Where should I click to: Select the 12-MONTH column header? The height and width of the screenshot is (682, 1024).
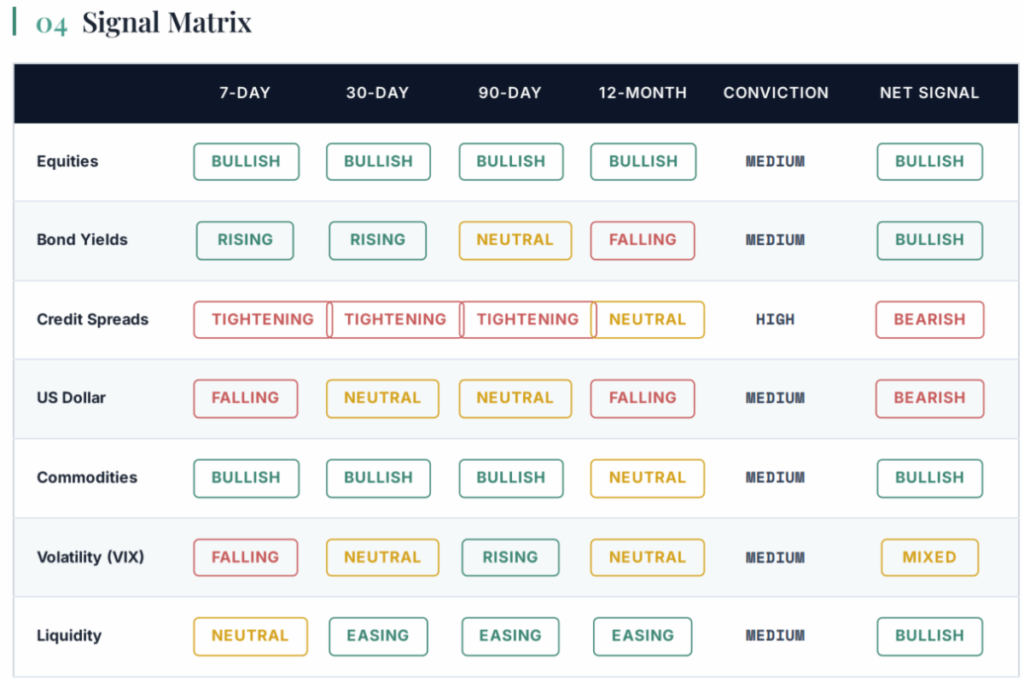coord(643,93)
